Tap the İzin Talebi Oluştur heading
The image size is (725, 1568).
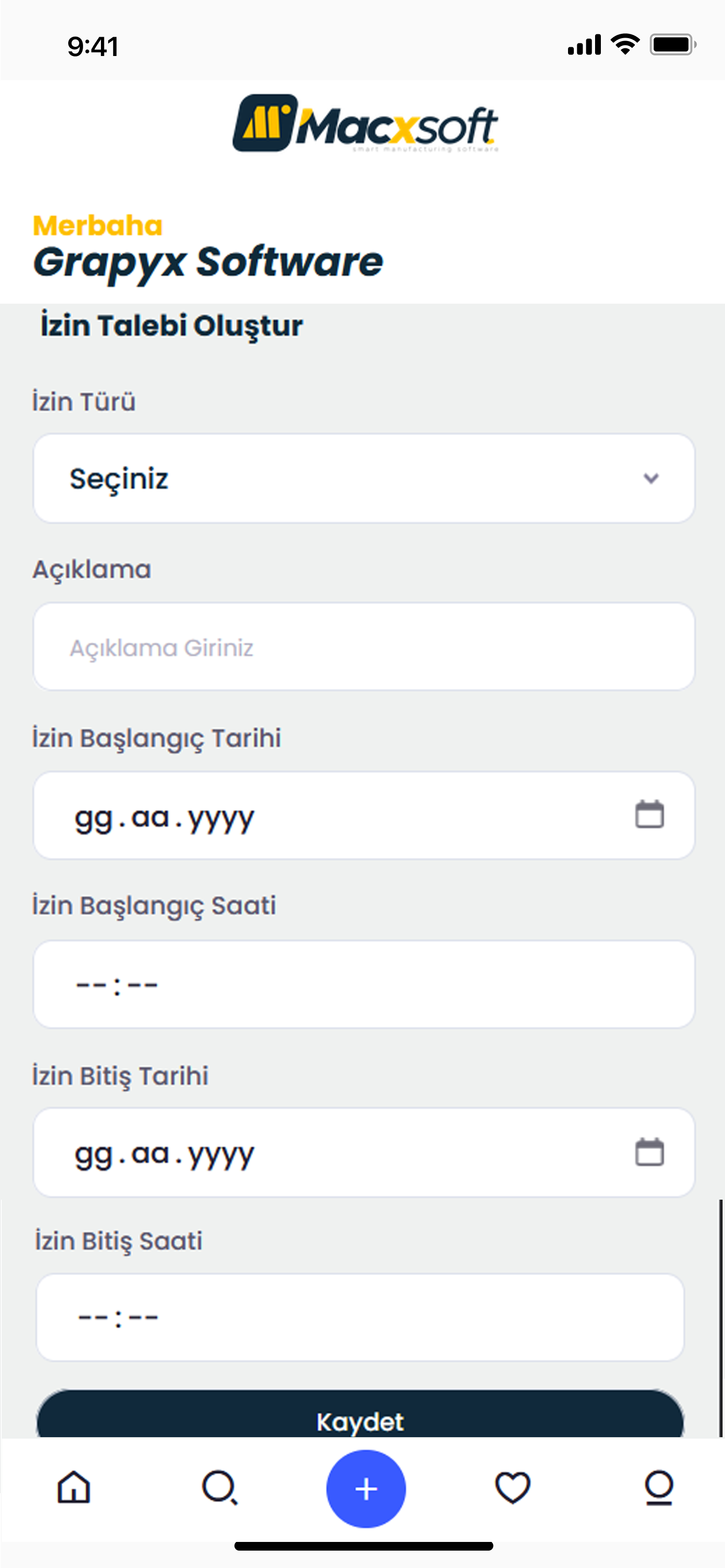pos(171,326)
